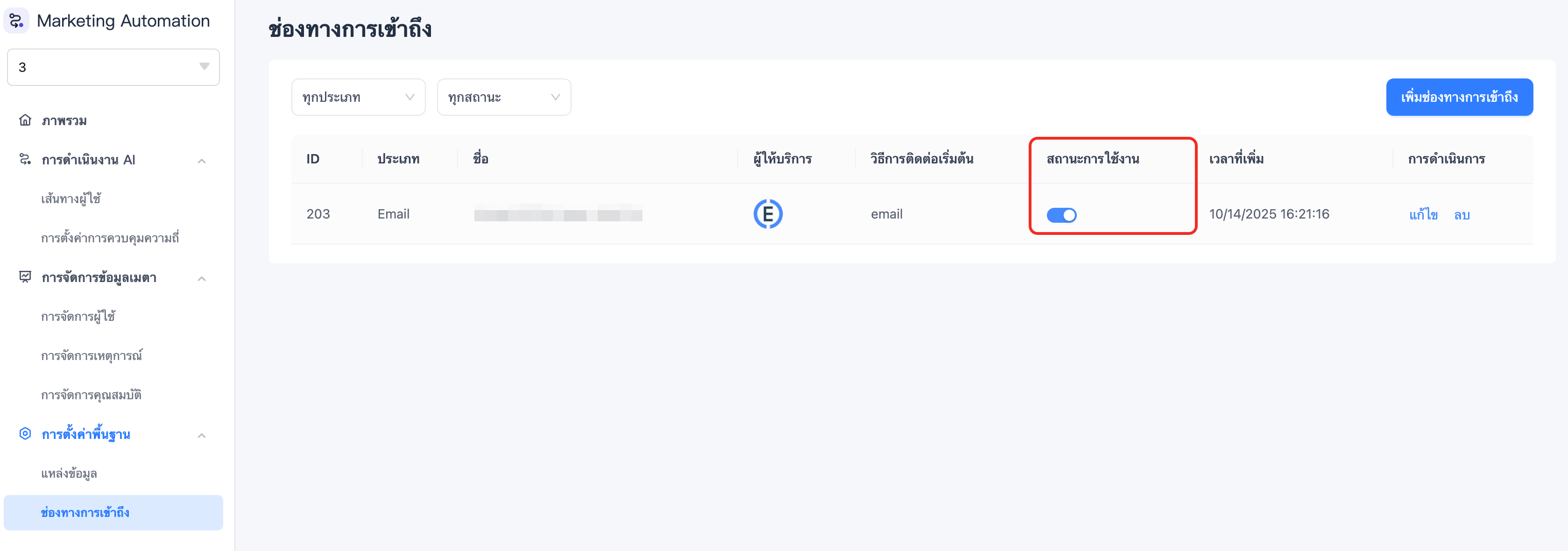1568x551 pixels.
Task: Click the settings hexagon icon beside การตั้งค่าพื้นฐาน
Action: pyautogui.click(x=25, y=433)
